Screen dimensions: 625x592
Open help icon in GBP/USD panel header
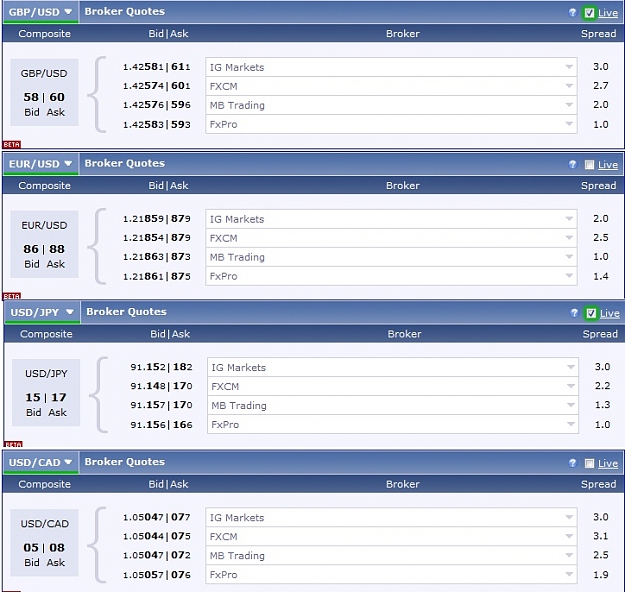pos(572,12)
